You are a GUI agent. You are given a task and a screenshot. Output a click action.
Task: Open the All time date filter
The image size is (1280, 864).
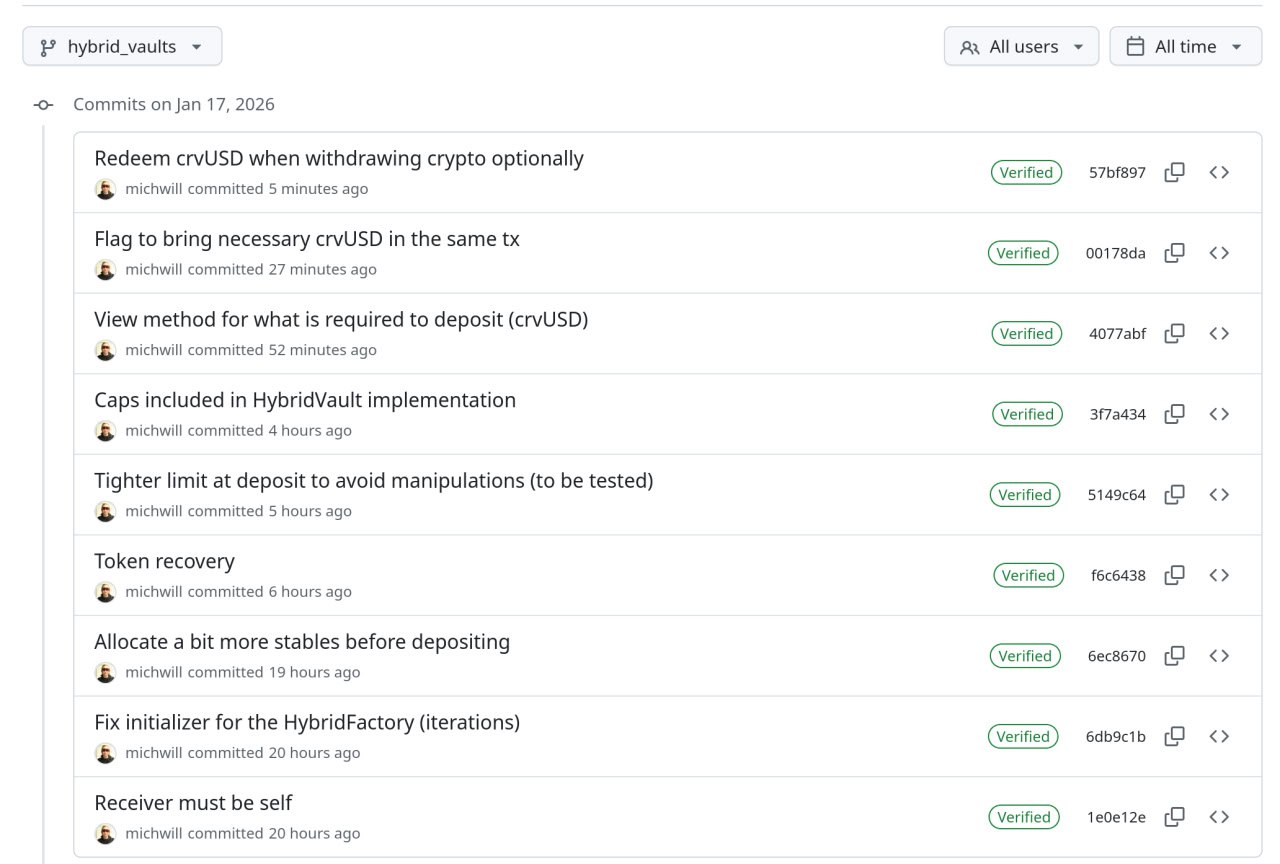tap(1185, 46)
